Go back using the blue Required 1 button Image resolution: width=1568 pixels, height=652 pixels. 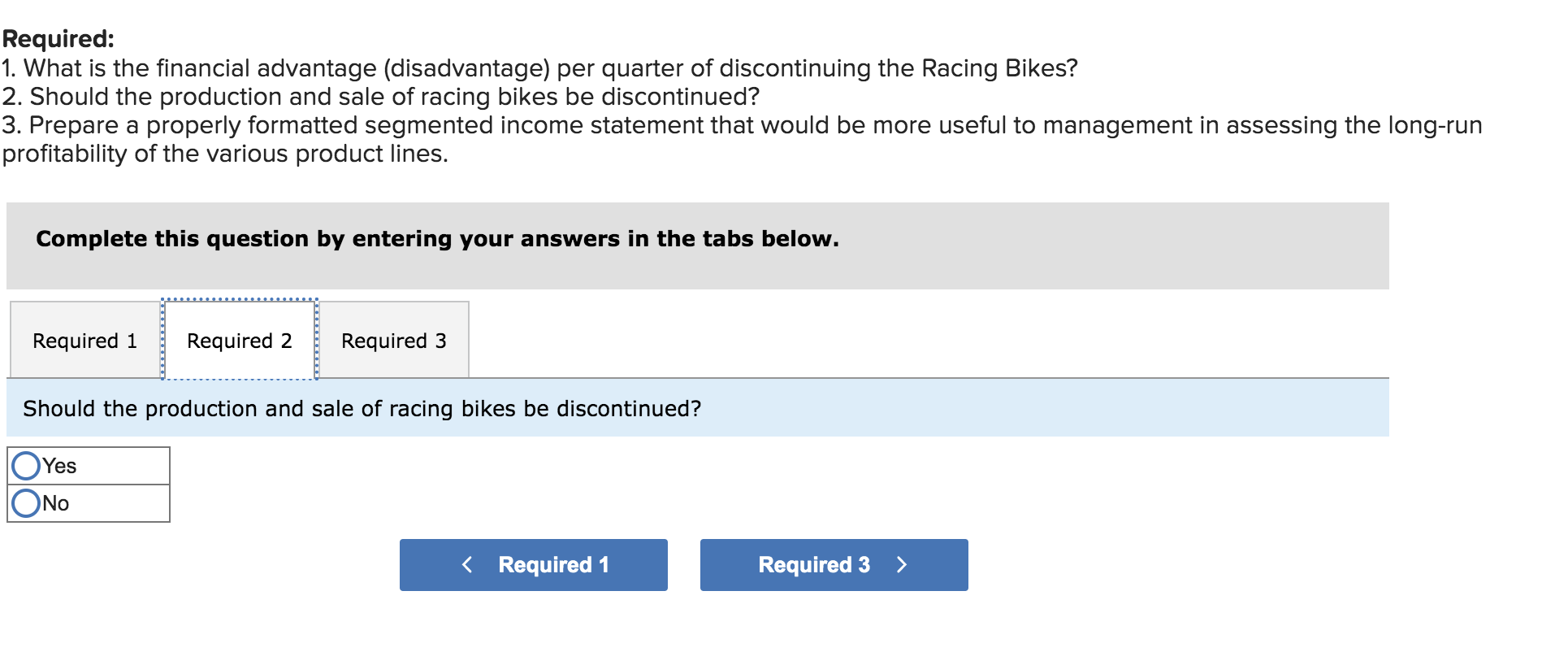[533, 565]
